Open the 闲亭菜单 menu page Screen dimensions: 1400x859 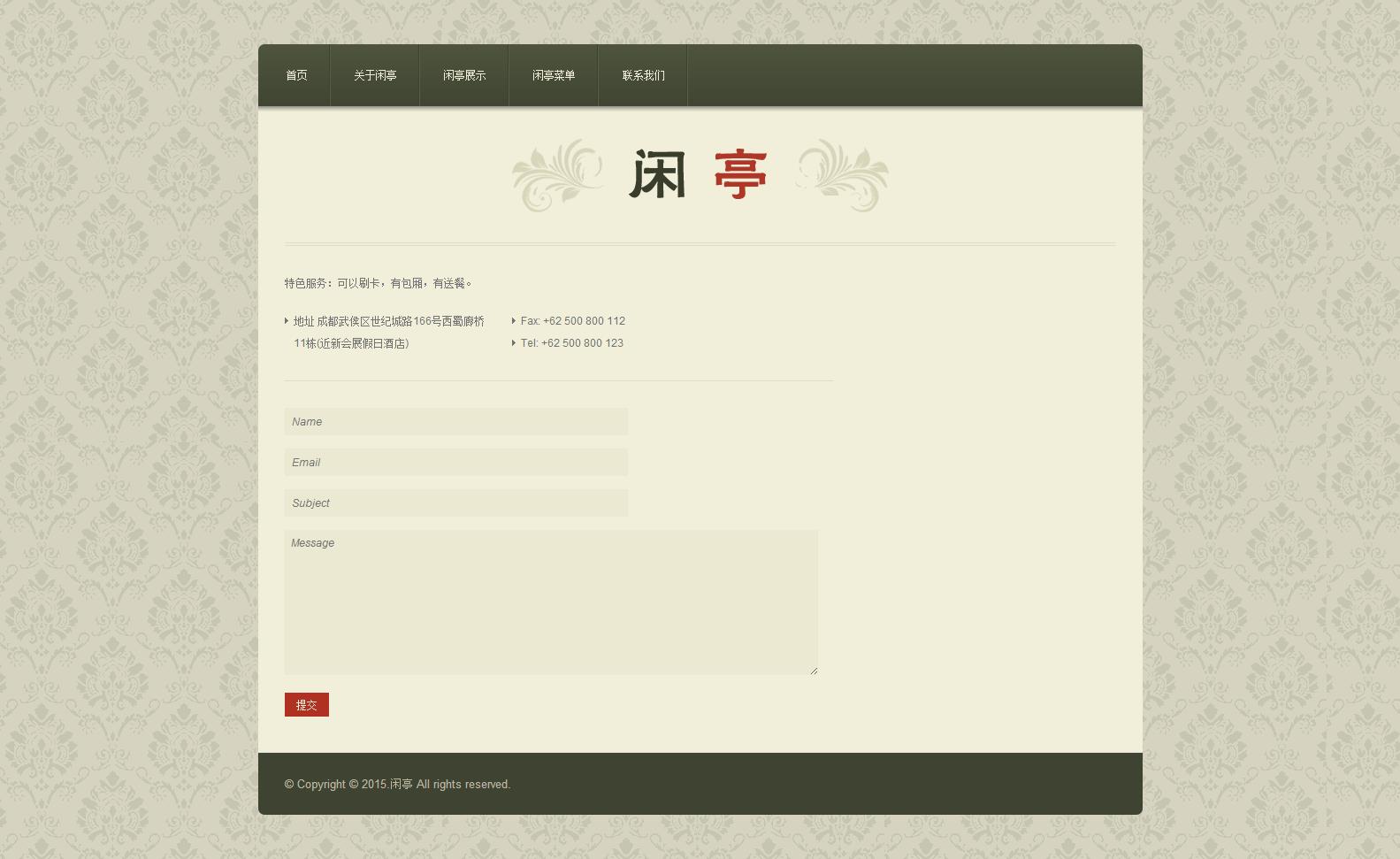[554, 76]
